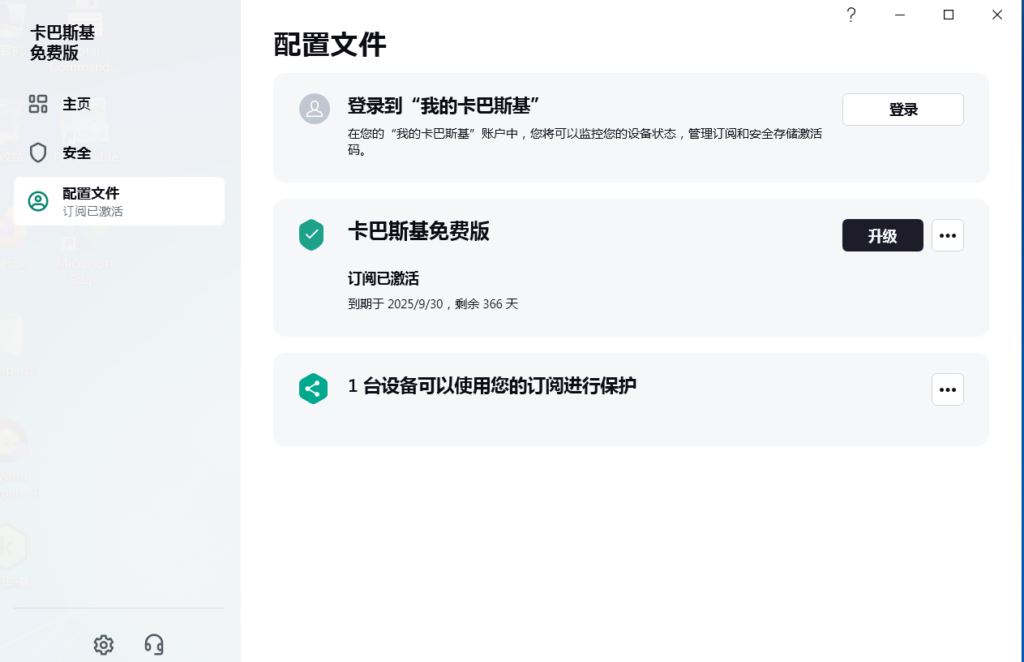Click the 安全 shield icon
The width and height of the screenshot is (1024, 662).
tap(38, 152)
